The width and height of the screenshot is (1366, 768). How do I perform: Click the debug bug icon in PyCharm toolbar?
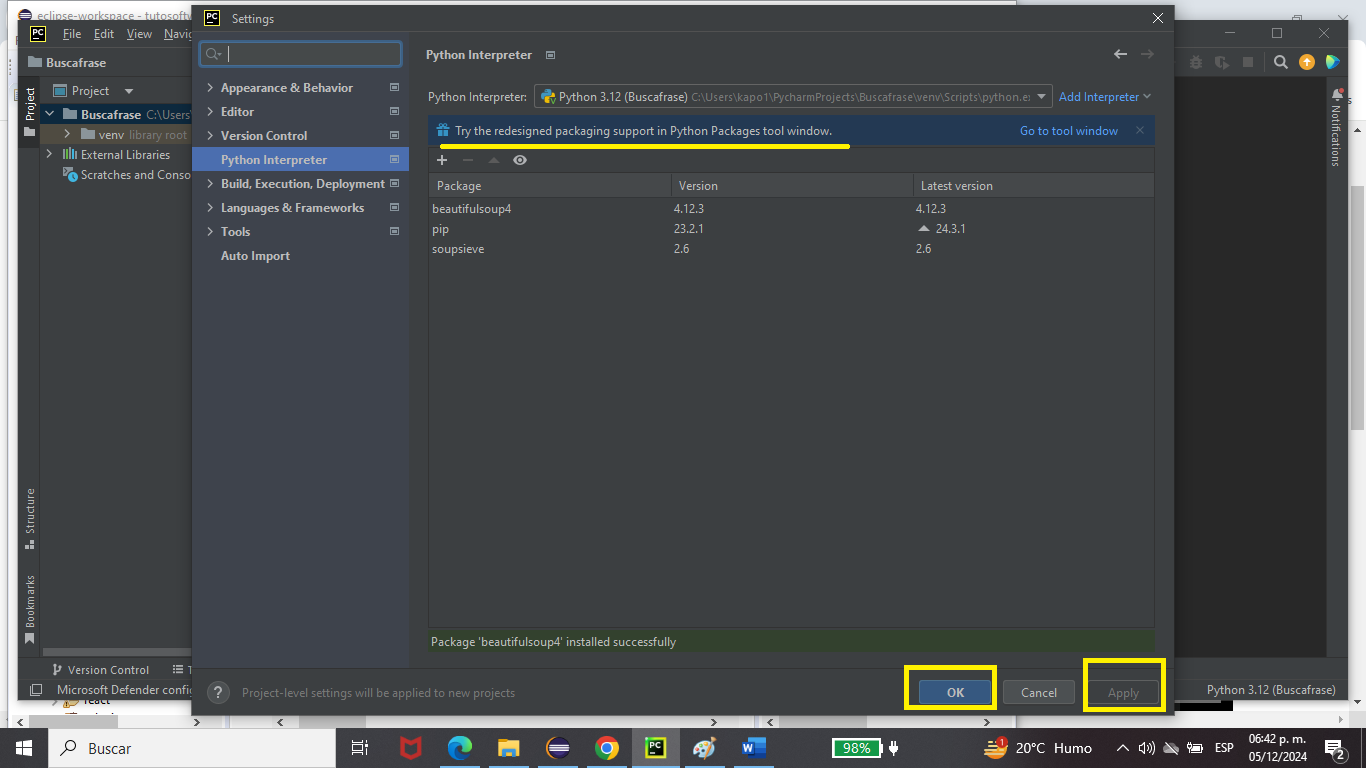point(1196,62)
